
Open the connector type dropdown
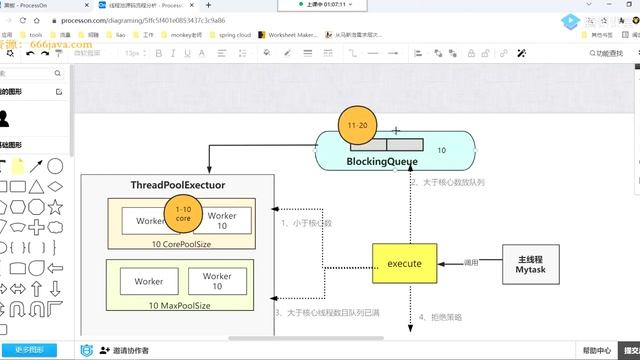(x=353, y=53)
